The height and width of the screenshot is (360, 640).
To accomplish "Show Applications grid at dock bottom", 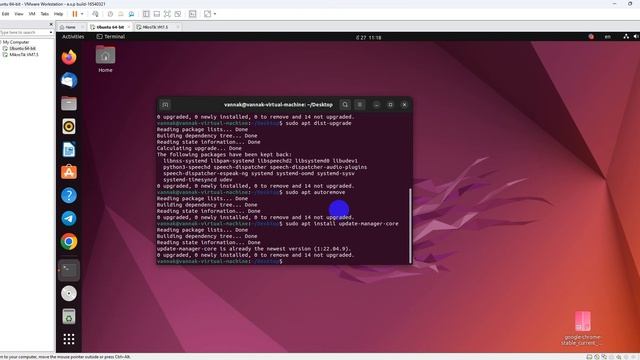I will (x=69, y=339).
